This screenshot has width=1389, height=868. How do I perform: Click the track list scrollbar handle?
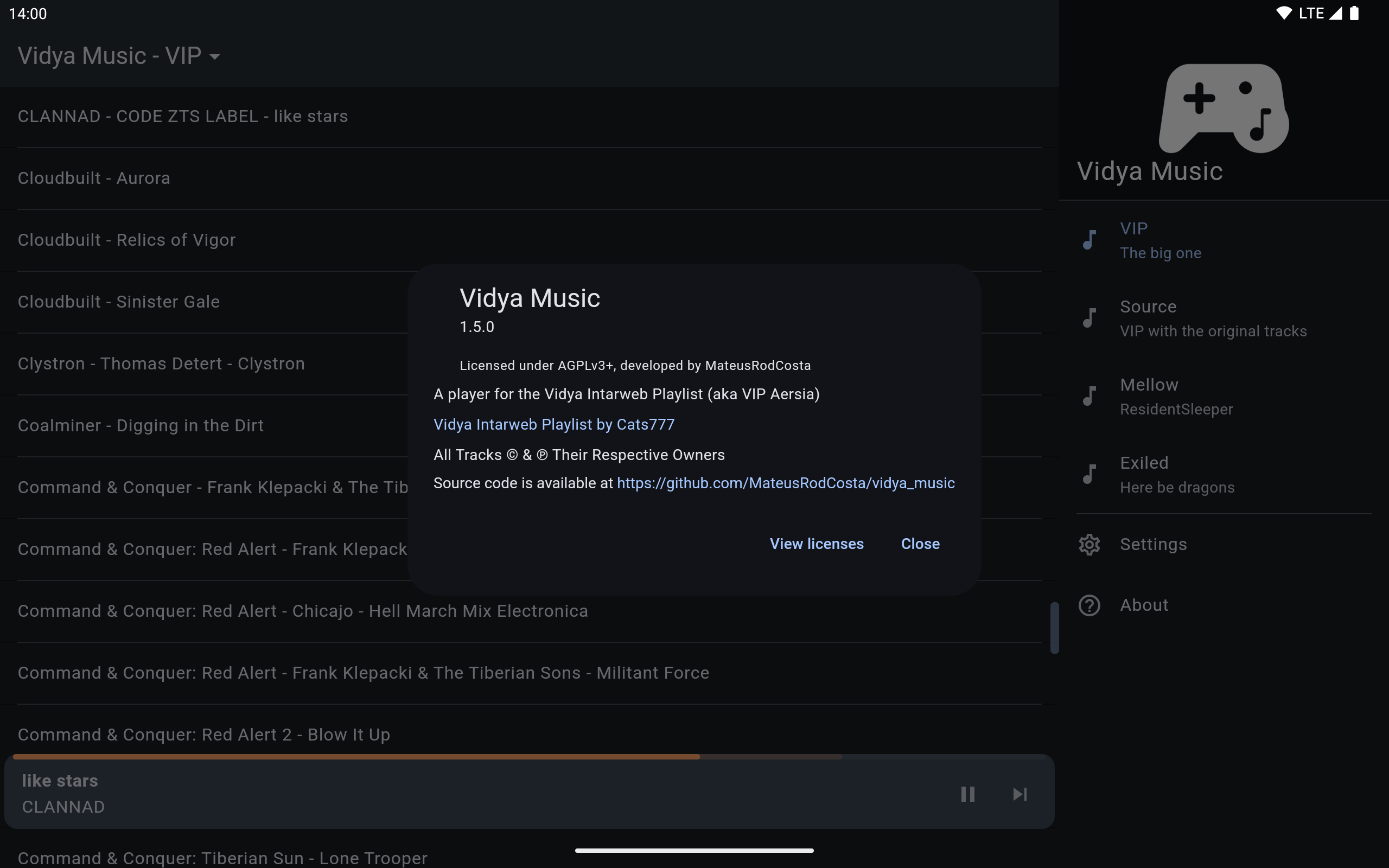pyautogui.click(x=1054, y=628)
